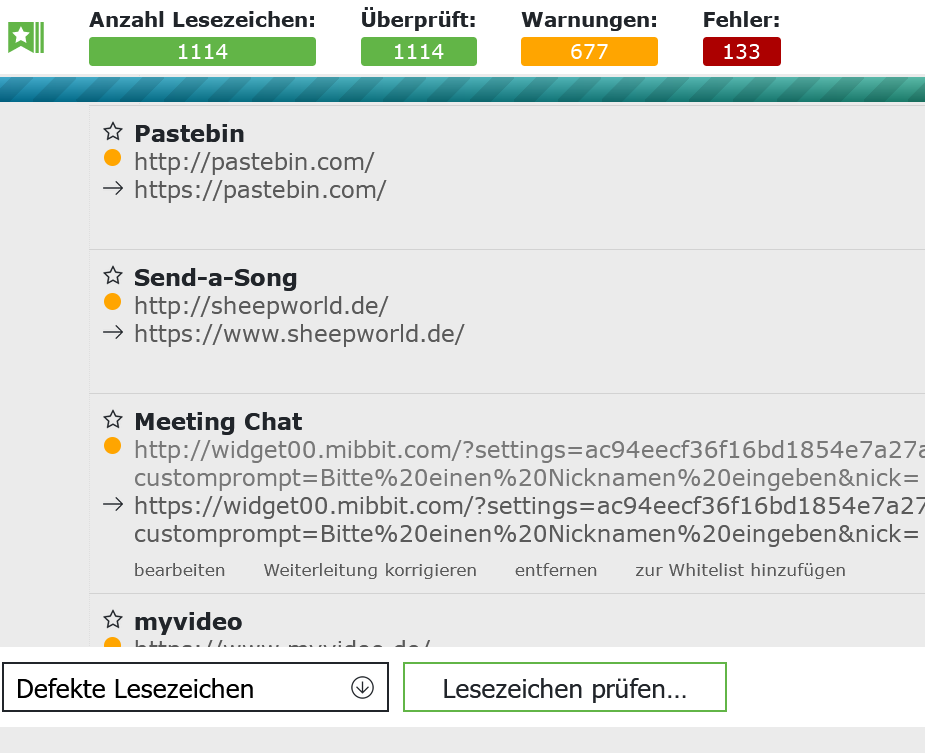Viewport: 925px width, 753px height.
Task: Click the circled down arrow in dropdown
Action: [362, 688]
